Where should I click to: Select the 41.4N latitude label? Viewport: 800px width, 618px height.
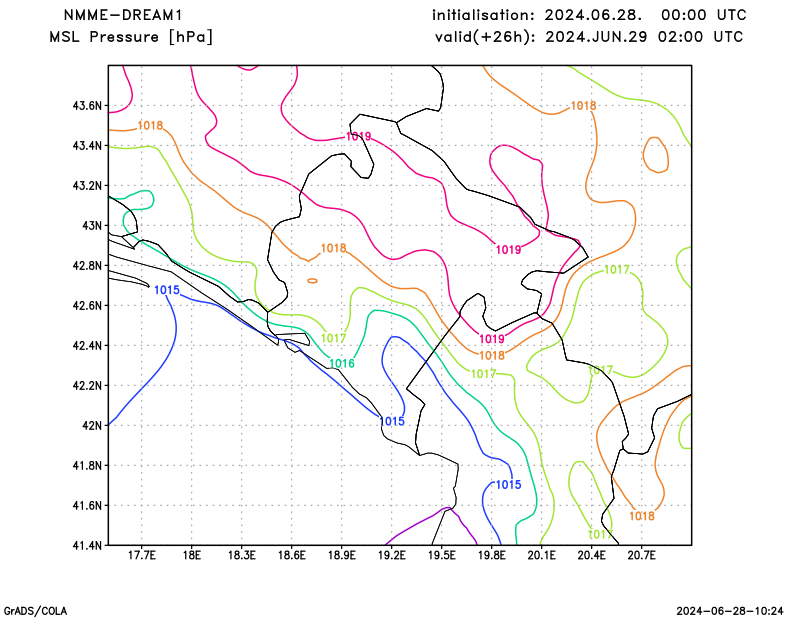(x=87, y=546)
